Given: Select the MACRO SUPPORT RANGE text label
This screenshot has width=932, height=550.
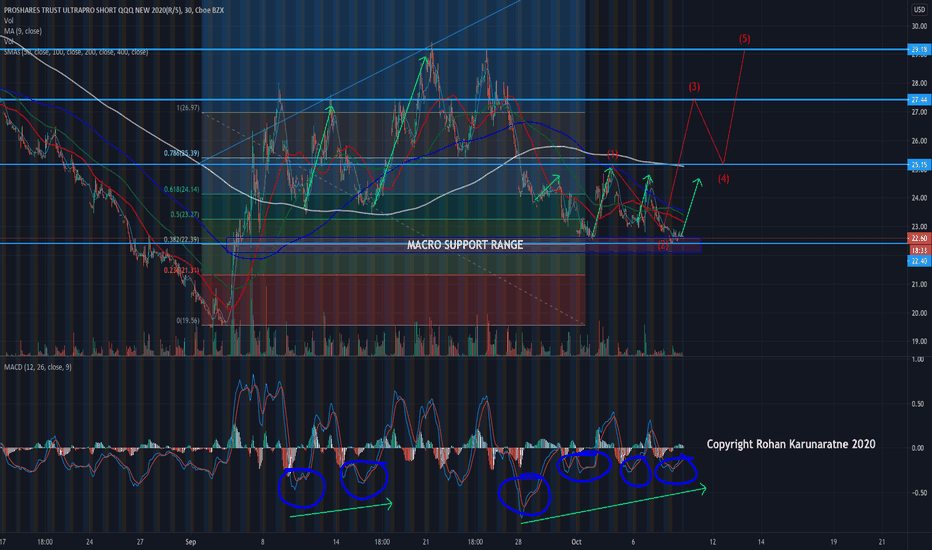Looking at the screenshot, I should [465, 245].
